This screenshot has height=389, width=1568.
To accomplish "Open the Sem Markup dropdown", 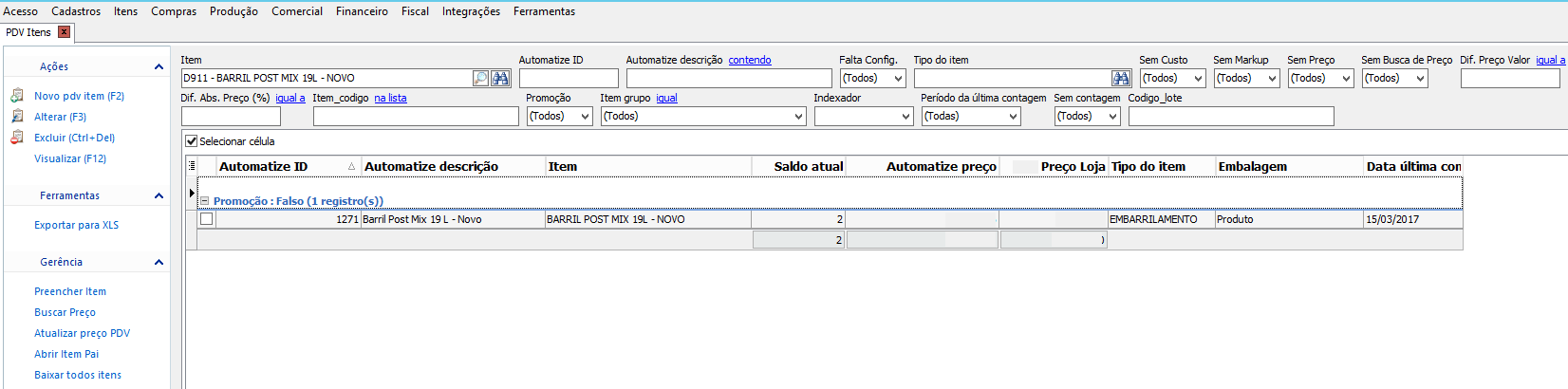I will 1272,79.
